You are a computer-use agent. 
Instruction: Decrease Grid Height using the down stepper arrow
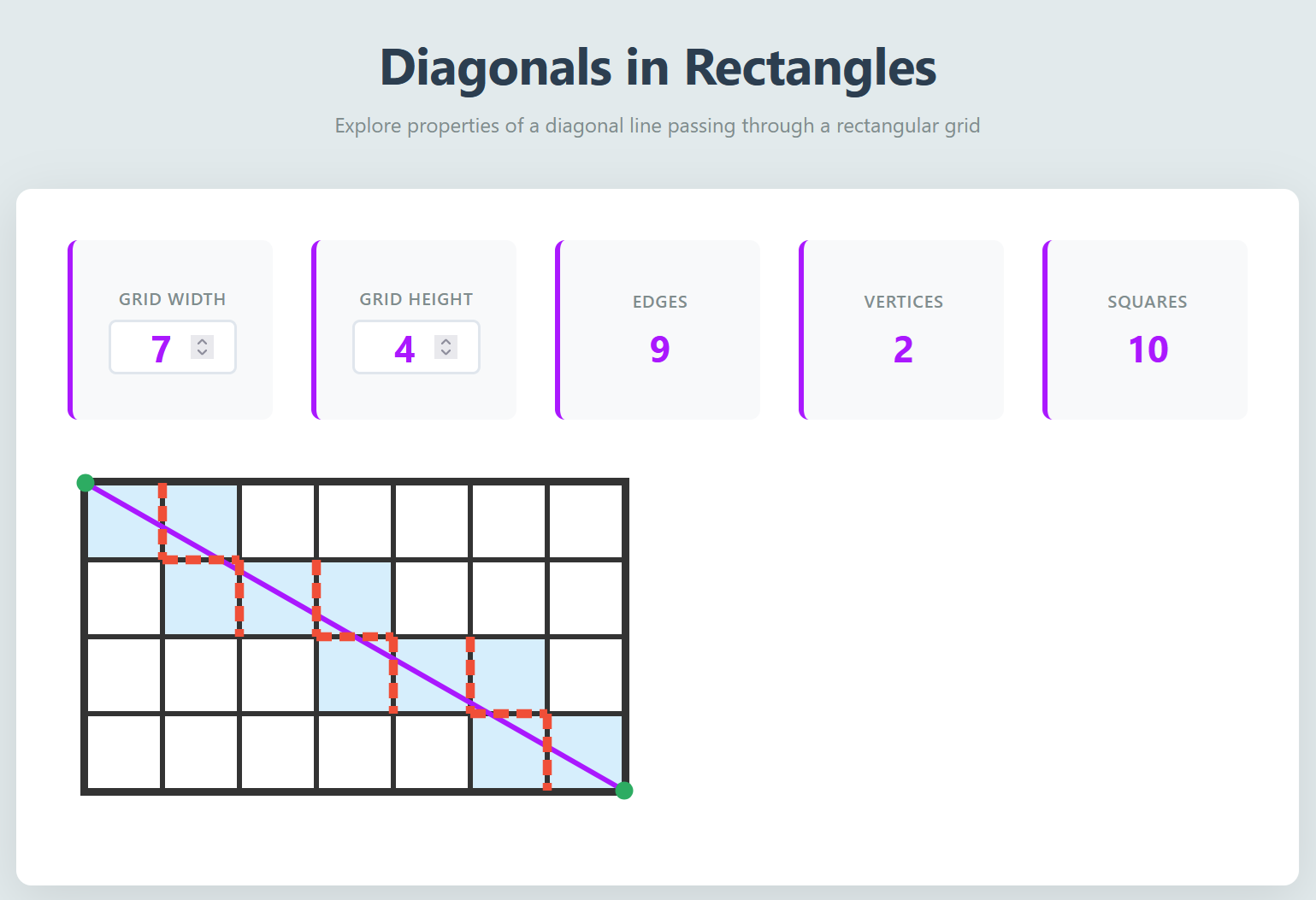446,354
